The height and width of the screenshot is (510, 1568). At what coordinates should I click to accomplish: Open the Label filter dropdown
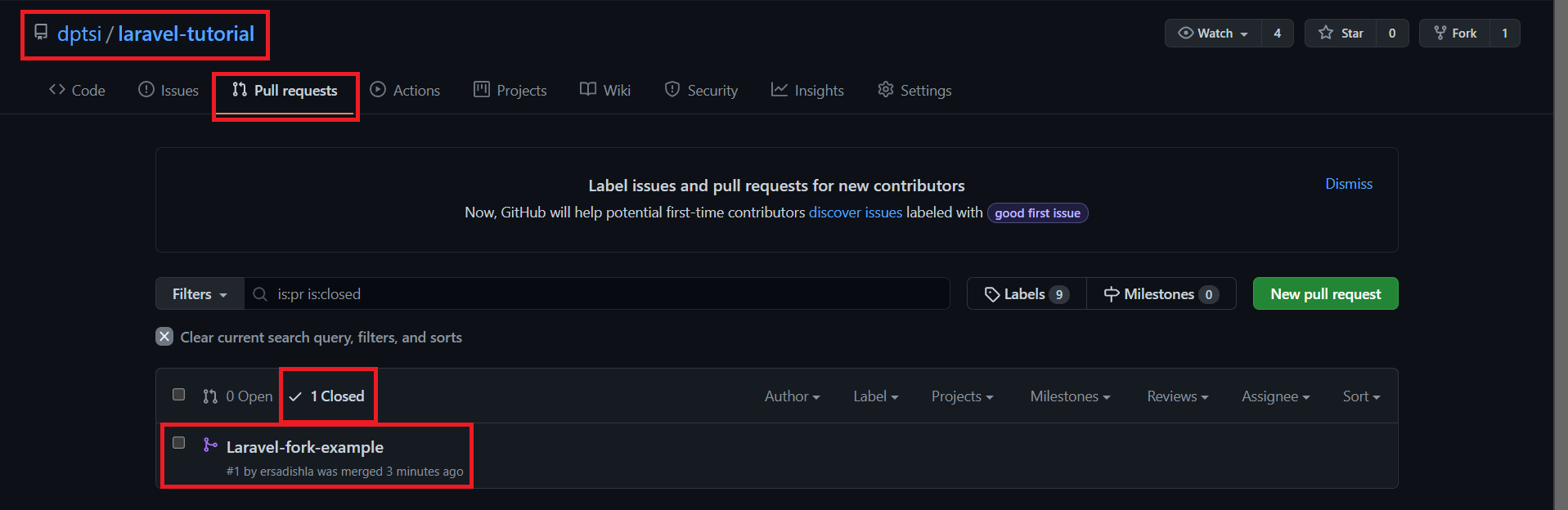click(x=875, y=396)
